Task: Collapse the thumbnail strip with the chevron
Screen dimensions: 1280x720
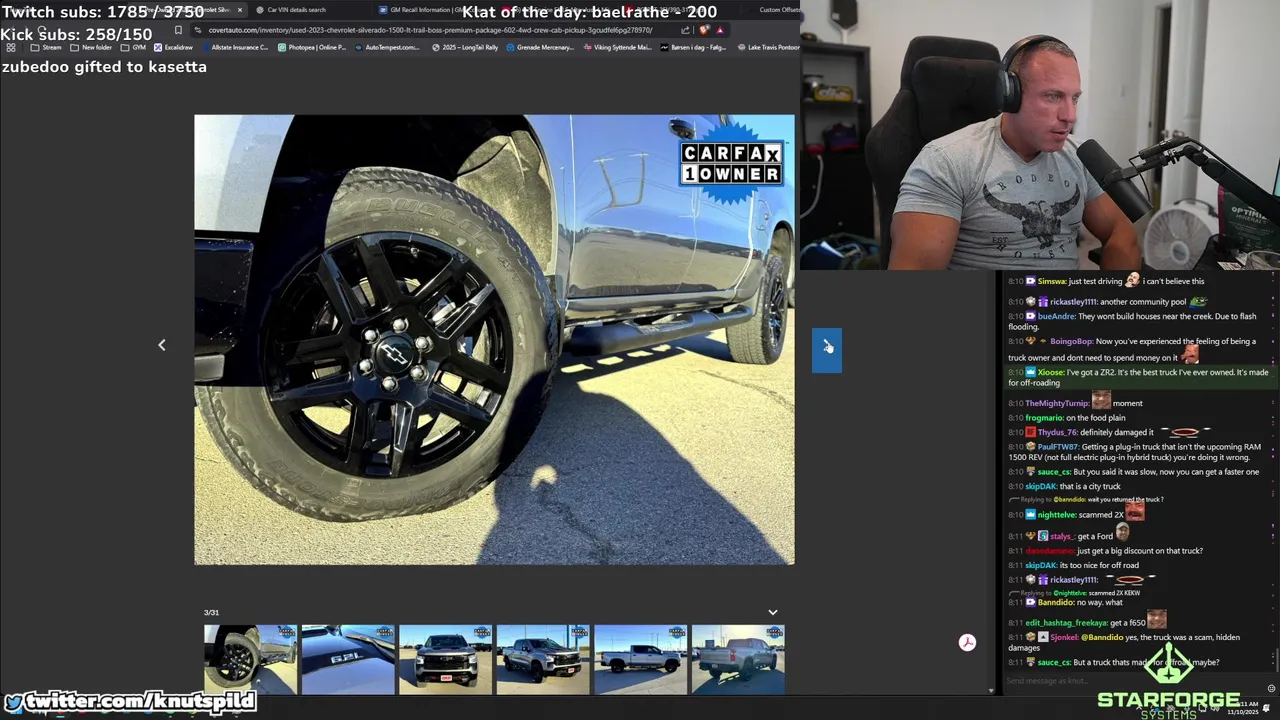Action: 772,612
